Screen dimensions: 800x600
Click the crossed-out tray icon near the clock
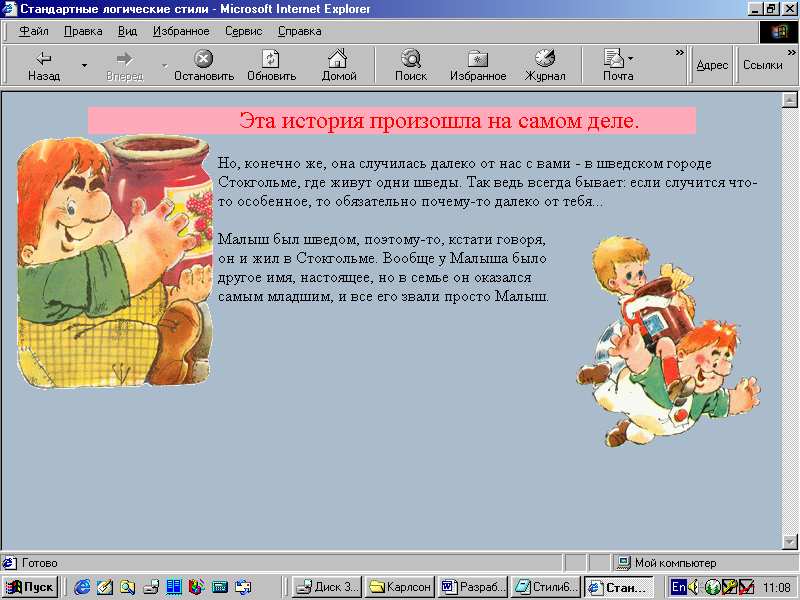pyautogui.click(x=746, y=587)
